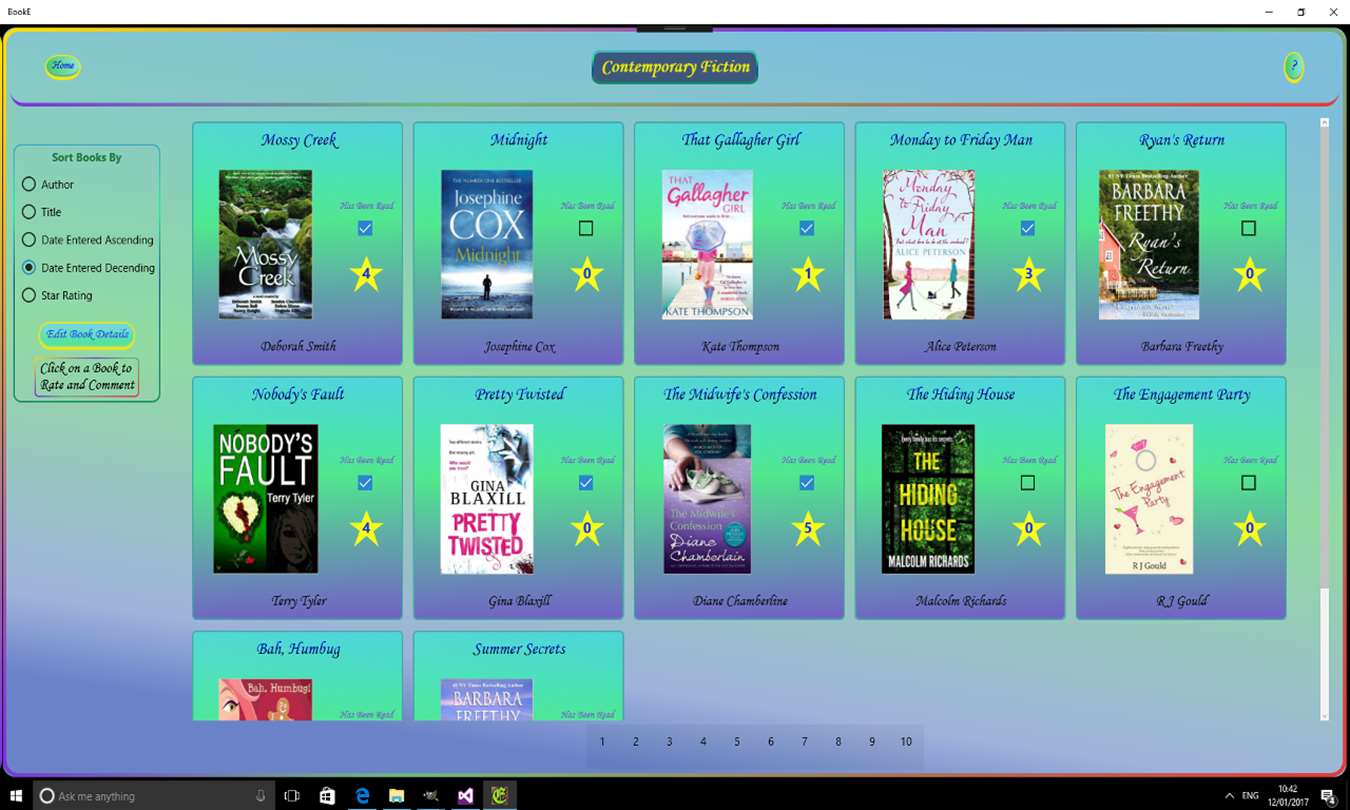Toggle Has Been Read for Mossy Creek

[365, 228]
